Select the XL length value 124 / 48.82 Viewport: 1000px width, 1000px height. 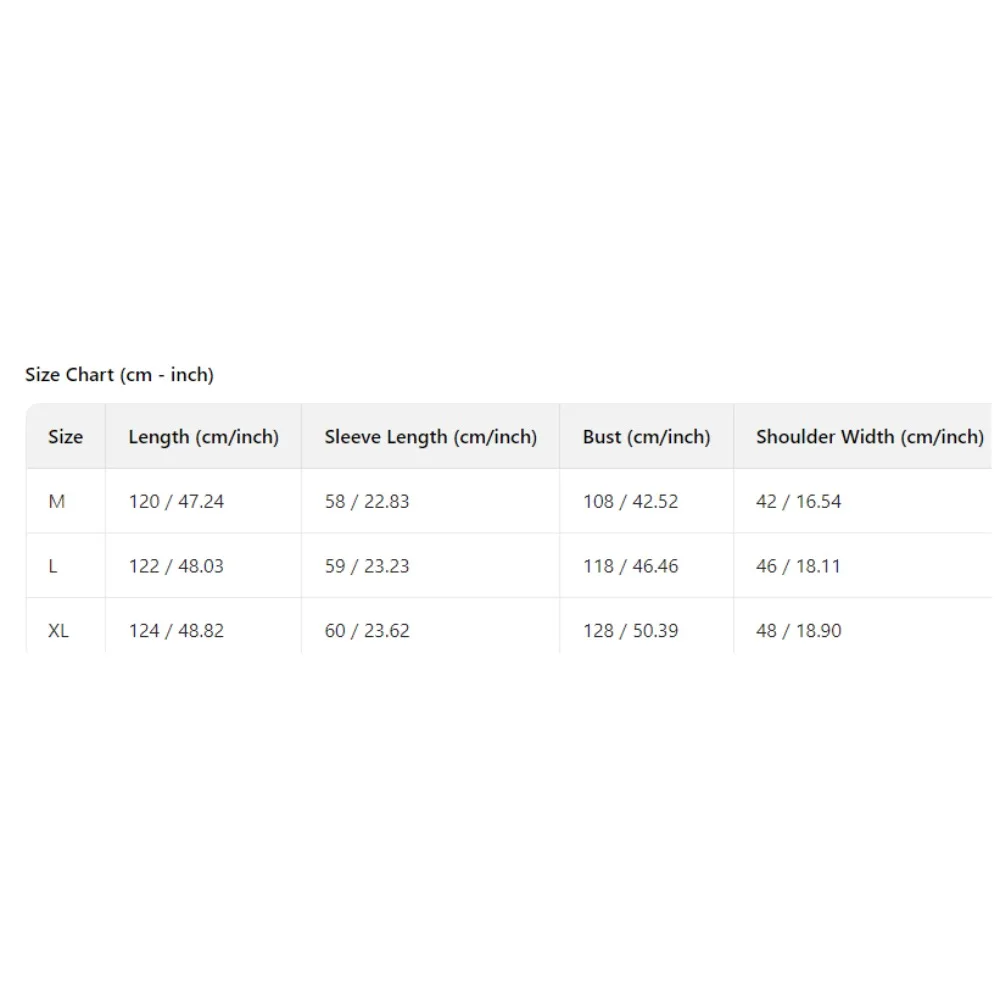pos(176,631)
